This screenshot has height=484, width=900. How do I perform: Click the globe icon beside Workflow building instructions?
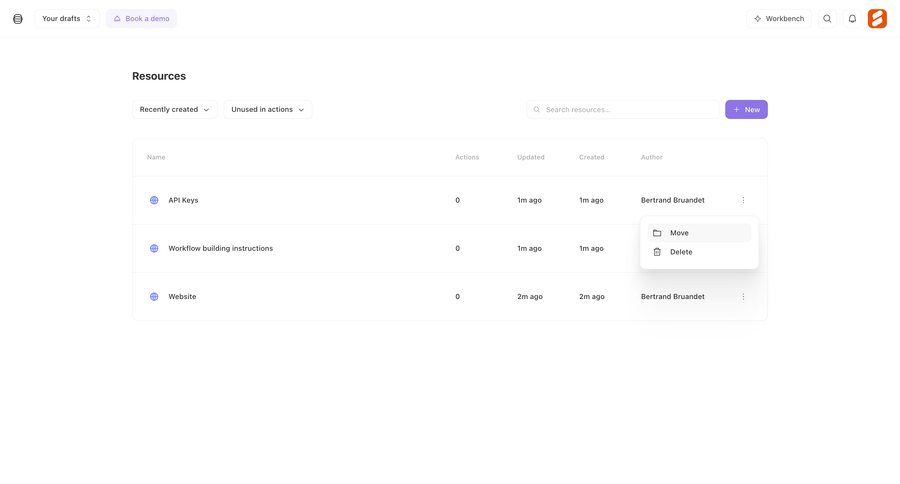pos(154,249)
